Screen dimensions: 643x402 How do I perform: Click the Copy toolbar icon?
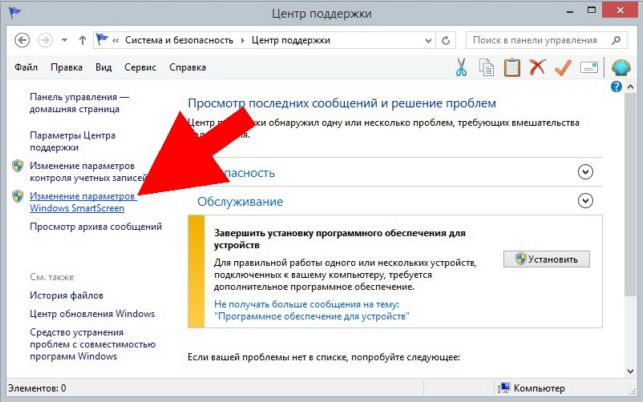(486, 67)
